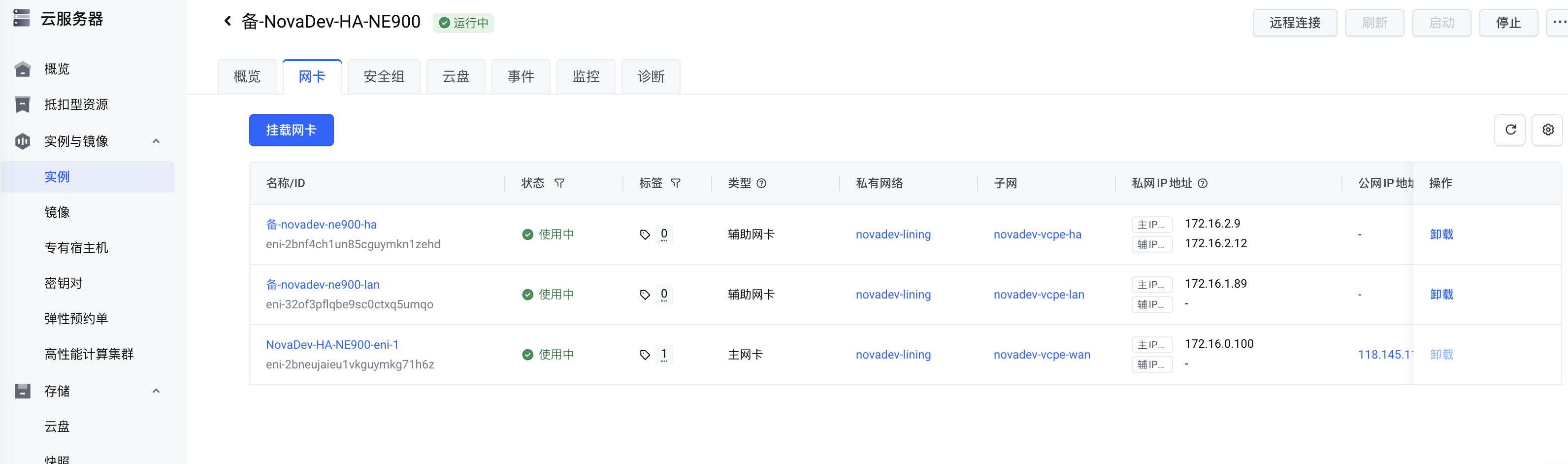The width and height of the screenshot is (1568, 464).
Task: Open the 备-novadev-ne900-ha NIC link
Action: point(322,225)
